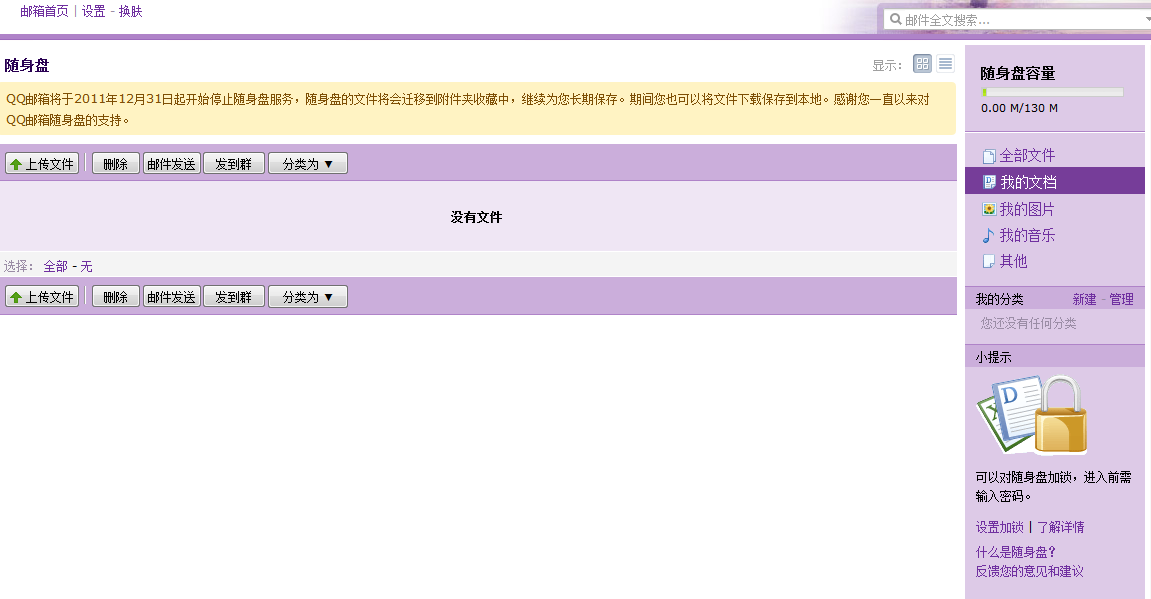Switch to grid thumbnail view icon
The width and height of the screenshot is (1151, 599).
[922, 64]
